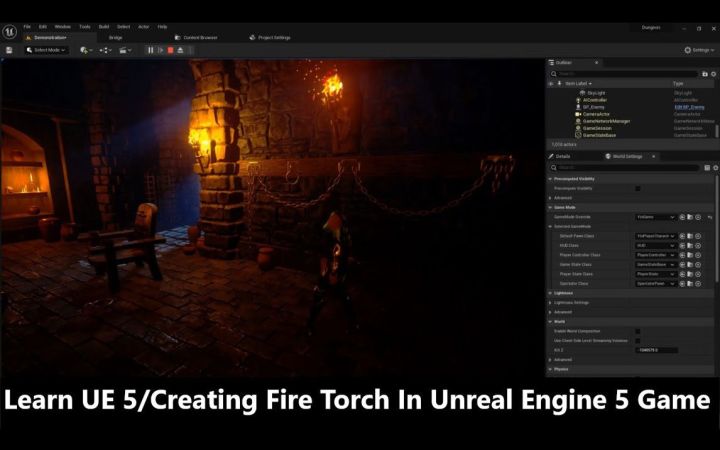720x450 pixels.
Task: Select GameNetworkManager in the Outliner
Action: click(x=606, y=121)
